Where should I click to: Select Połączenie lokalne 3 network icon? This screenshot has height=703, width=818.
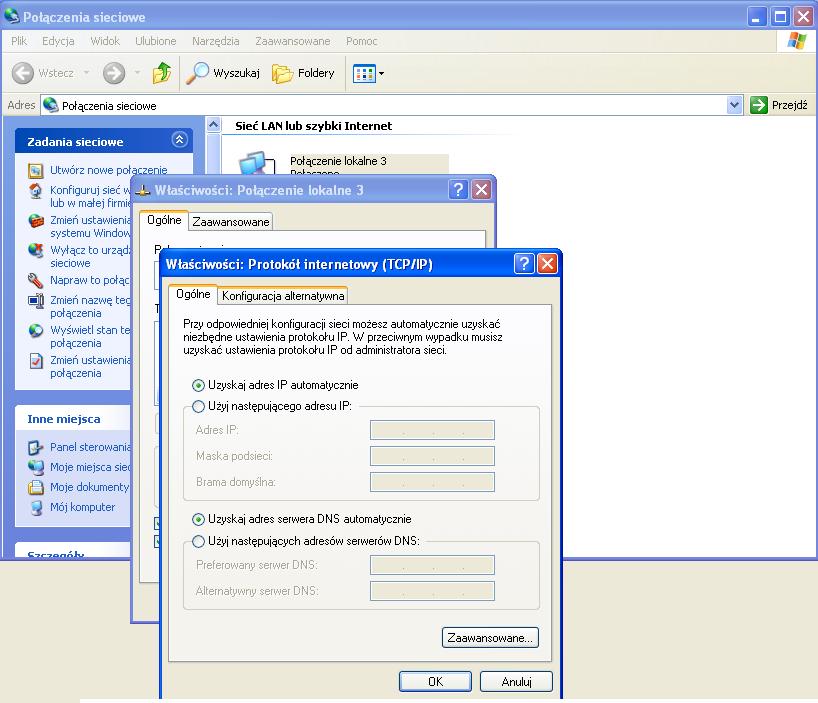tap(257, 163)
